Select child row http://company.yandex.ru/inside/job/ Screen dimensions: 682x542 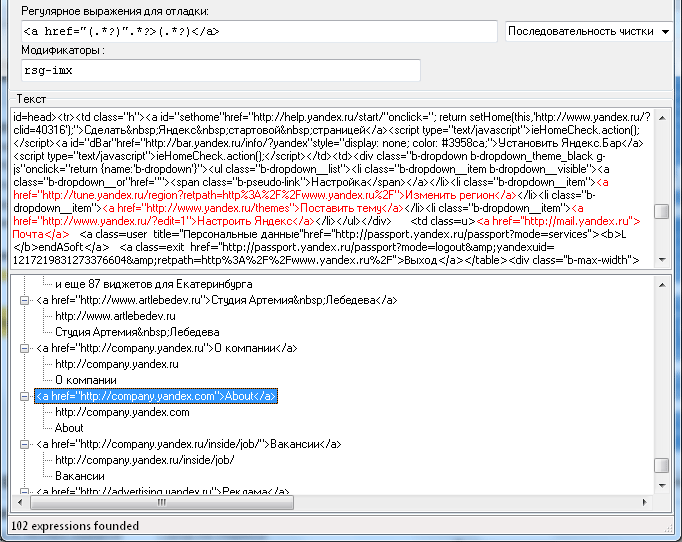pyautogui.click(x=145, y=460)
